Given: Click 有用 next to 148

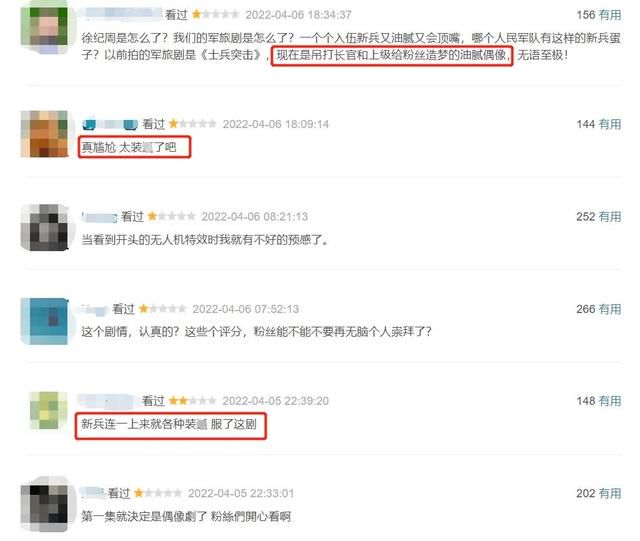Looking at the screenshot, I should coord(610,401).
